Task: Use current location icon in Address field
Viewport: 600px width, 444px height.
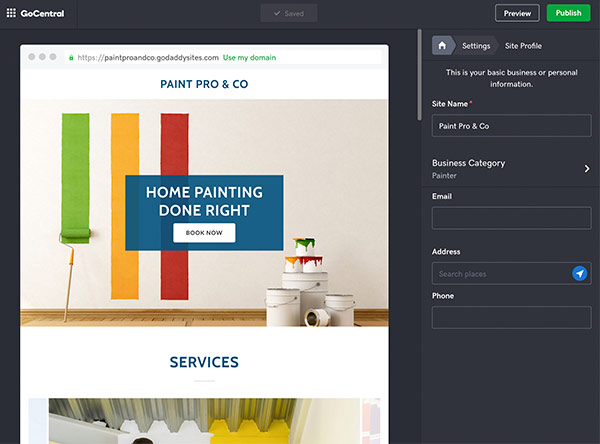Action: 579,273
